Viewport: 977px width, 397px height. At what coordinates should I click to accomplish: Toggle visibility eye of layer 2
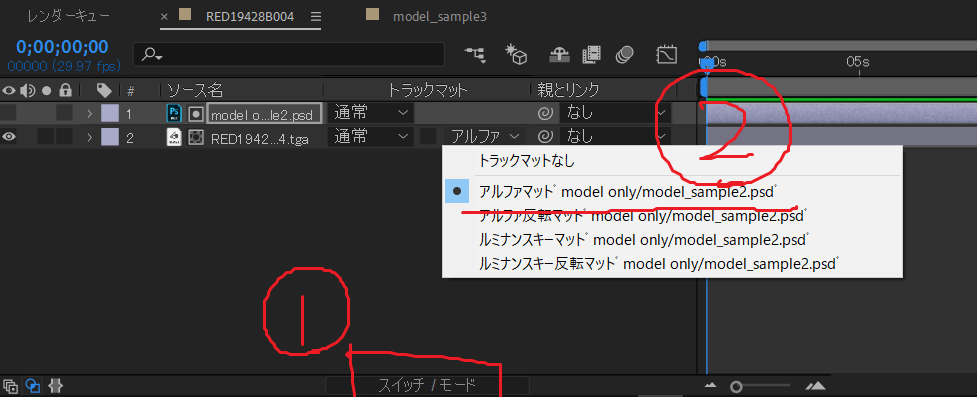click(9, 136)
